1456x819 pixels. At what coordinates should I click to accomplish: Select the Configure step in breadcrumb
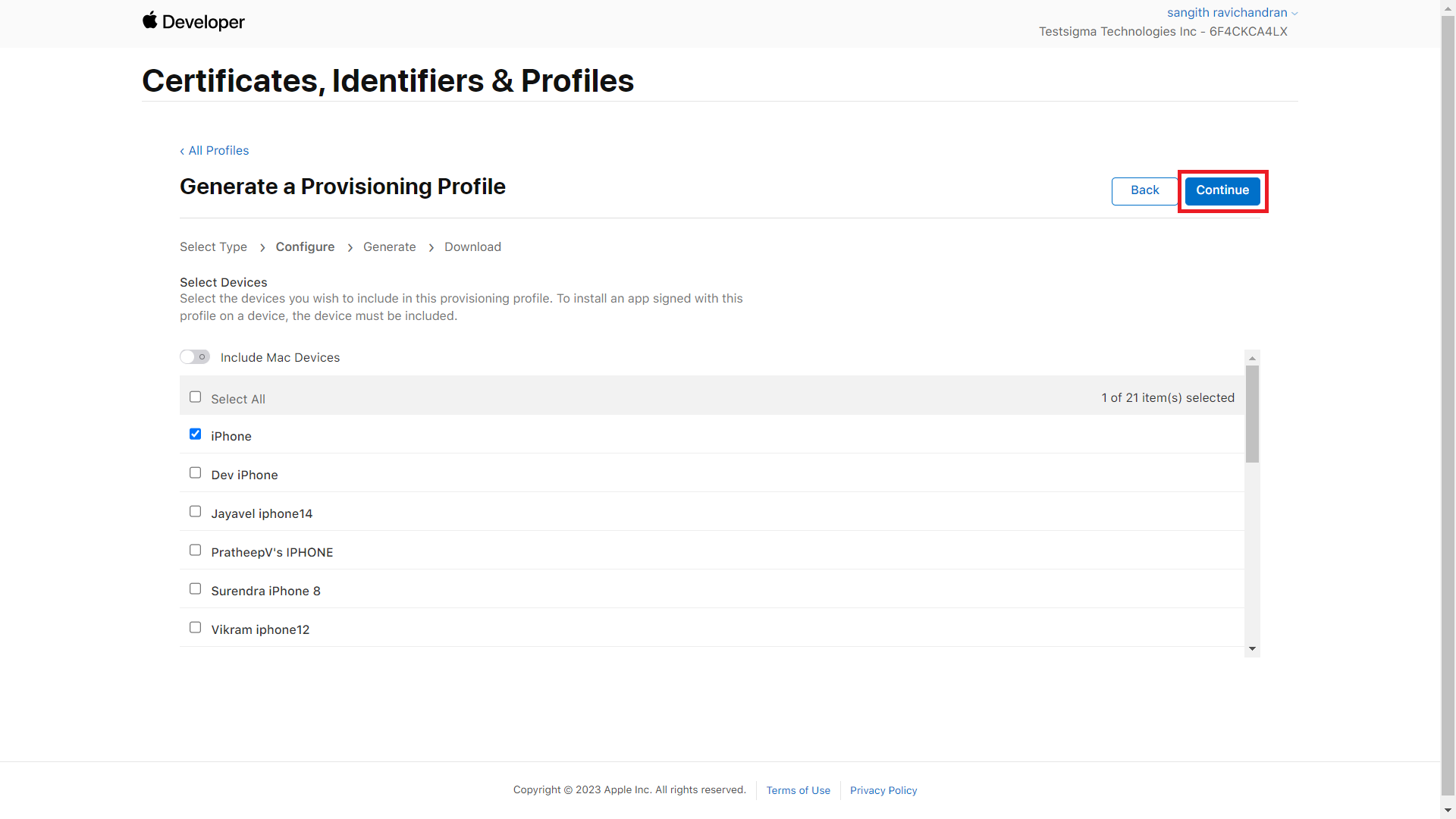pyautogui.click(x=306, y=246)
